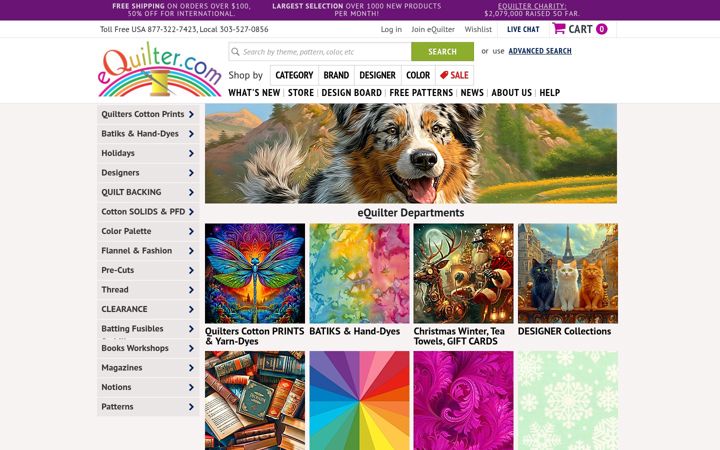Open the DESIGNER shop-by tab
The width and height of the screenshot is (720, 450).
tap(377, 75)
